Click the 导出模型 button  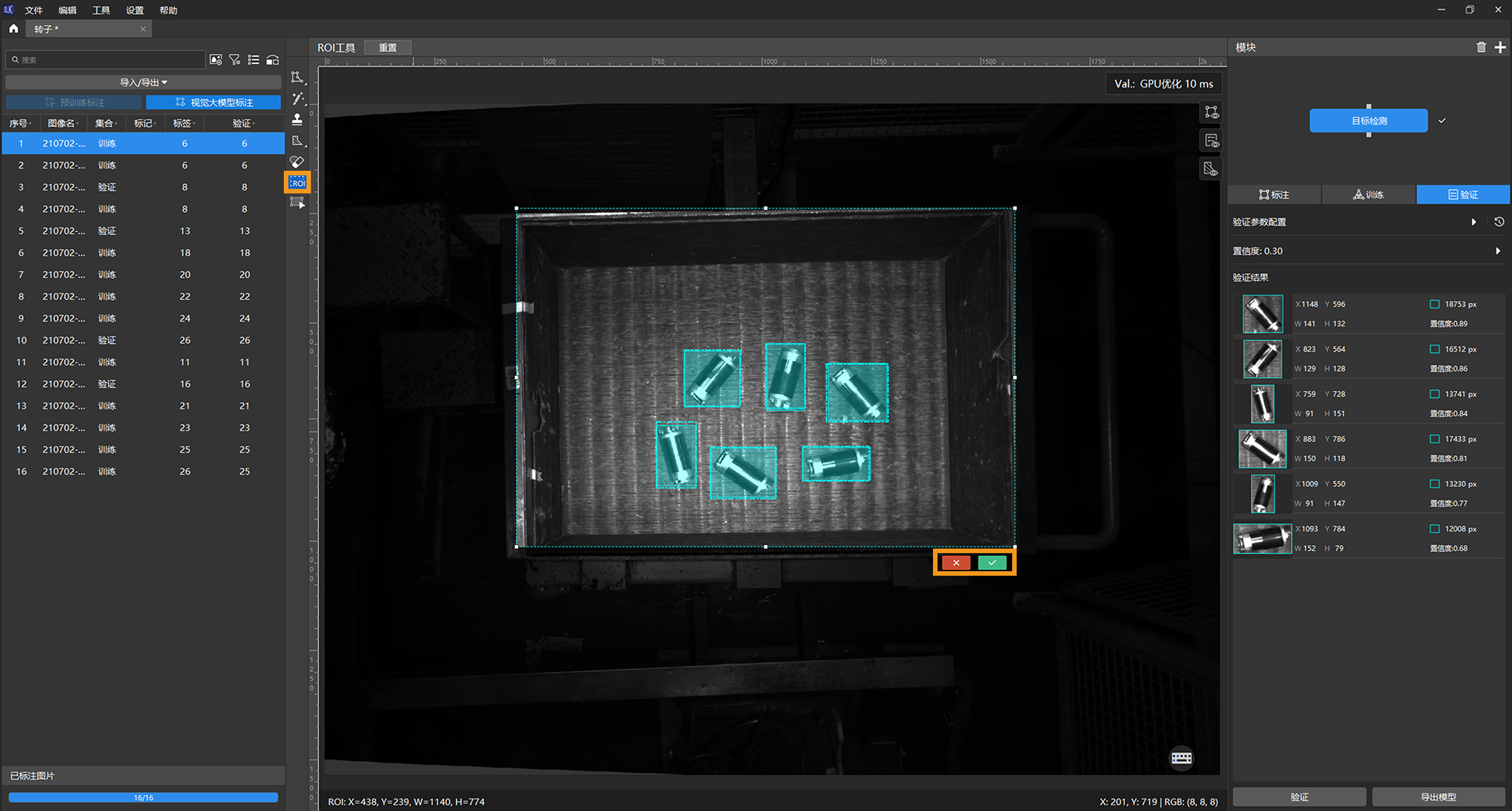(x=1437, y=797)
